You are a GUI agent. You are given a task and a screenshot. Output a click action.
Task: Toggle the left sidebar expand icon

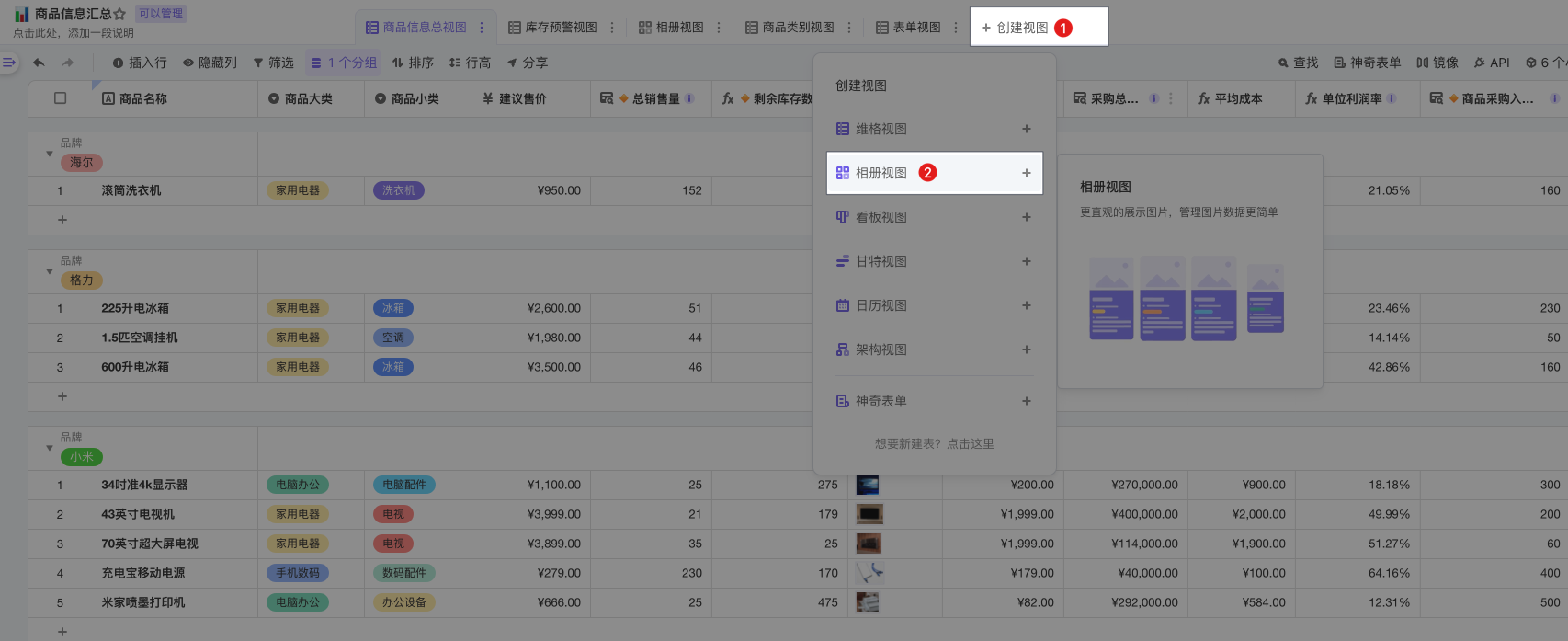9,63
